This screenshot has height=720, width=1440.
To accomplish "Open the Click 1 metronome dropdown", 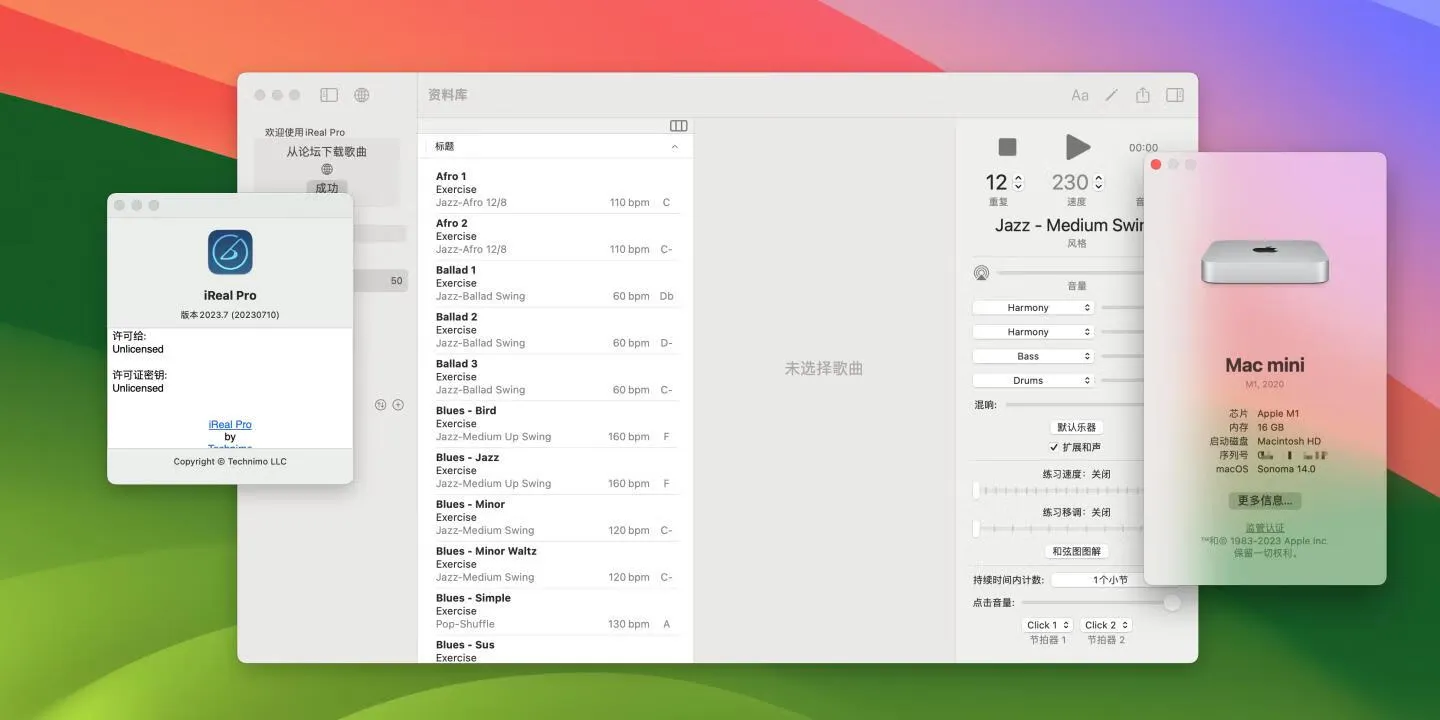I will (1048, 625).
